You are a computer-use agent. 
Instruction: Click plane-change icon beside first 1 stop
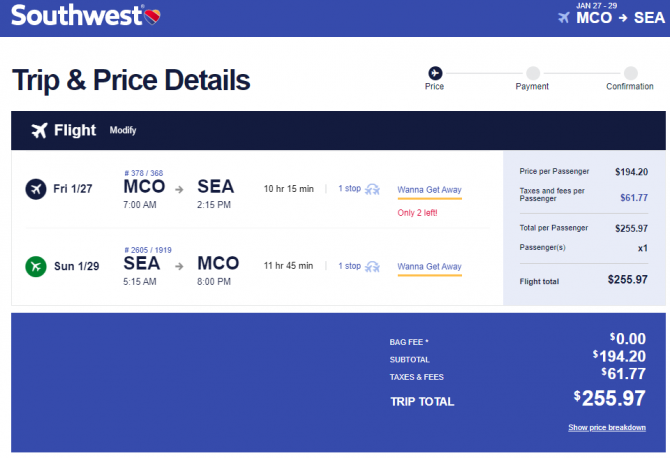click(x=372, y=189)
